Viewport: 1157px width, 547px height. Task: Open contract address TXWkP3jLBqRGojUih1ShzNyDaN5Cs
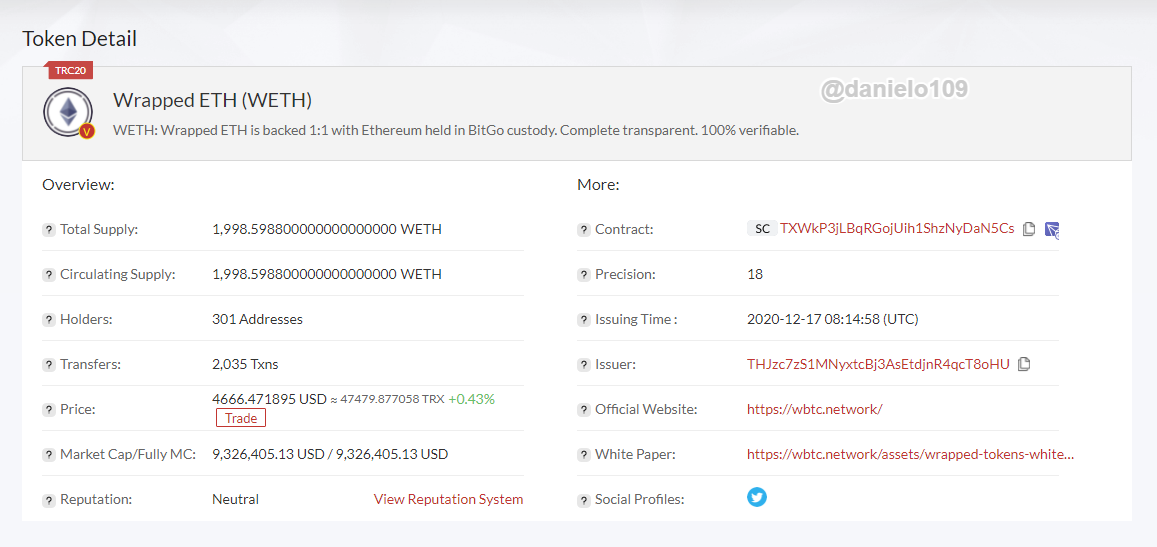point(897,229)
